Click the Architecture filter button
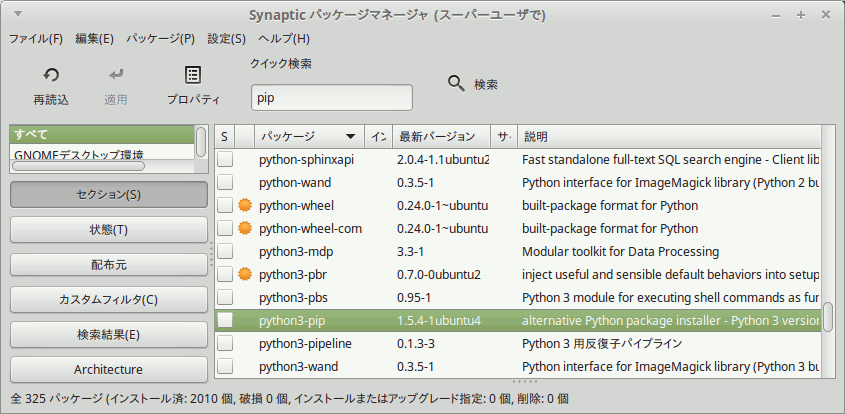 tap(108, 370)
